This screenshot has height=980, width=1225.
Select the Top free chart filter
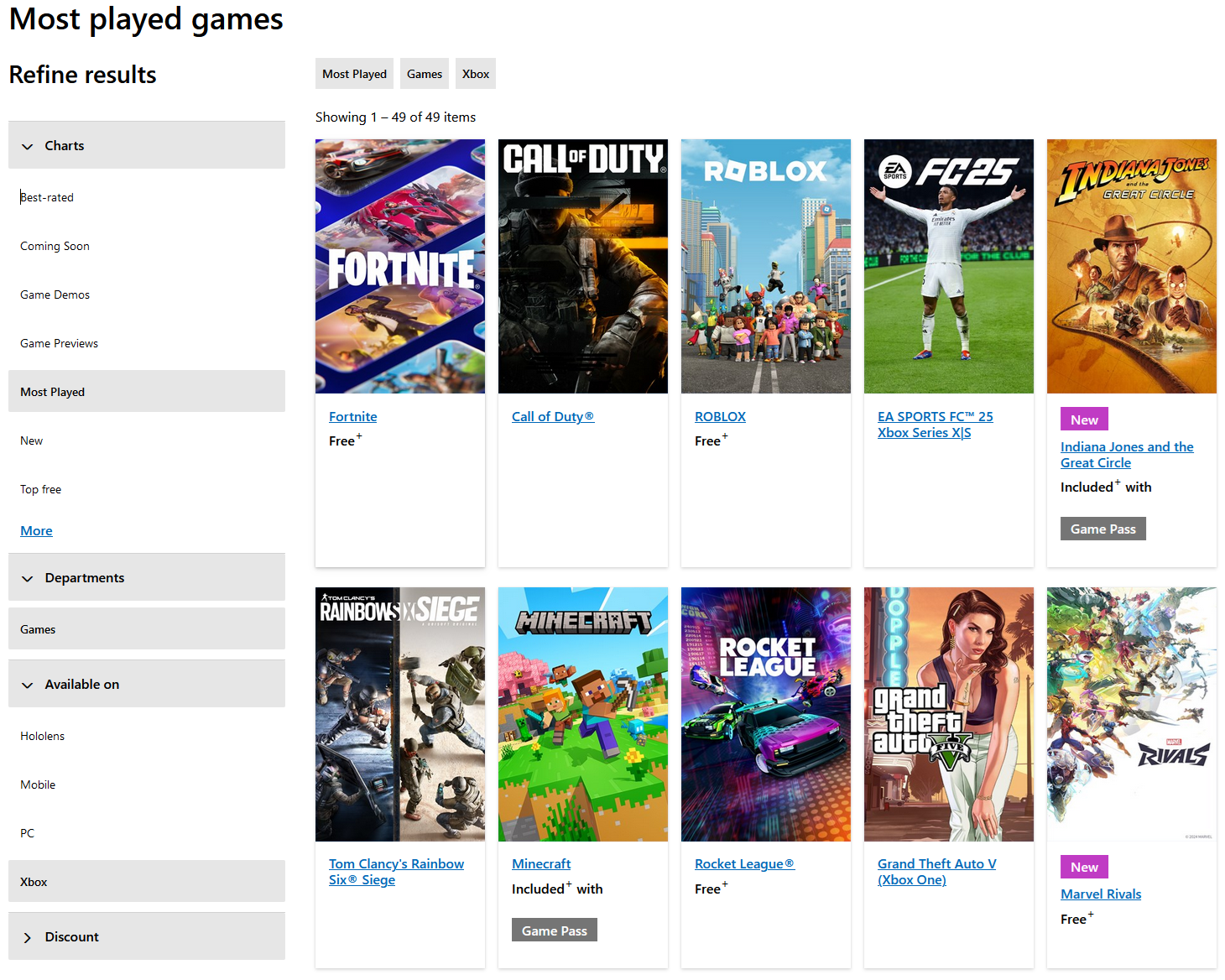40,489
